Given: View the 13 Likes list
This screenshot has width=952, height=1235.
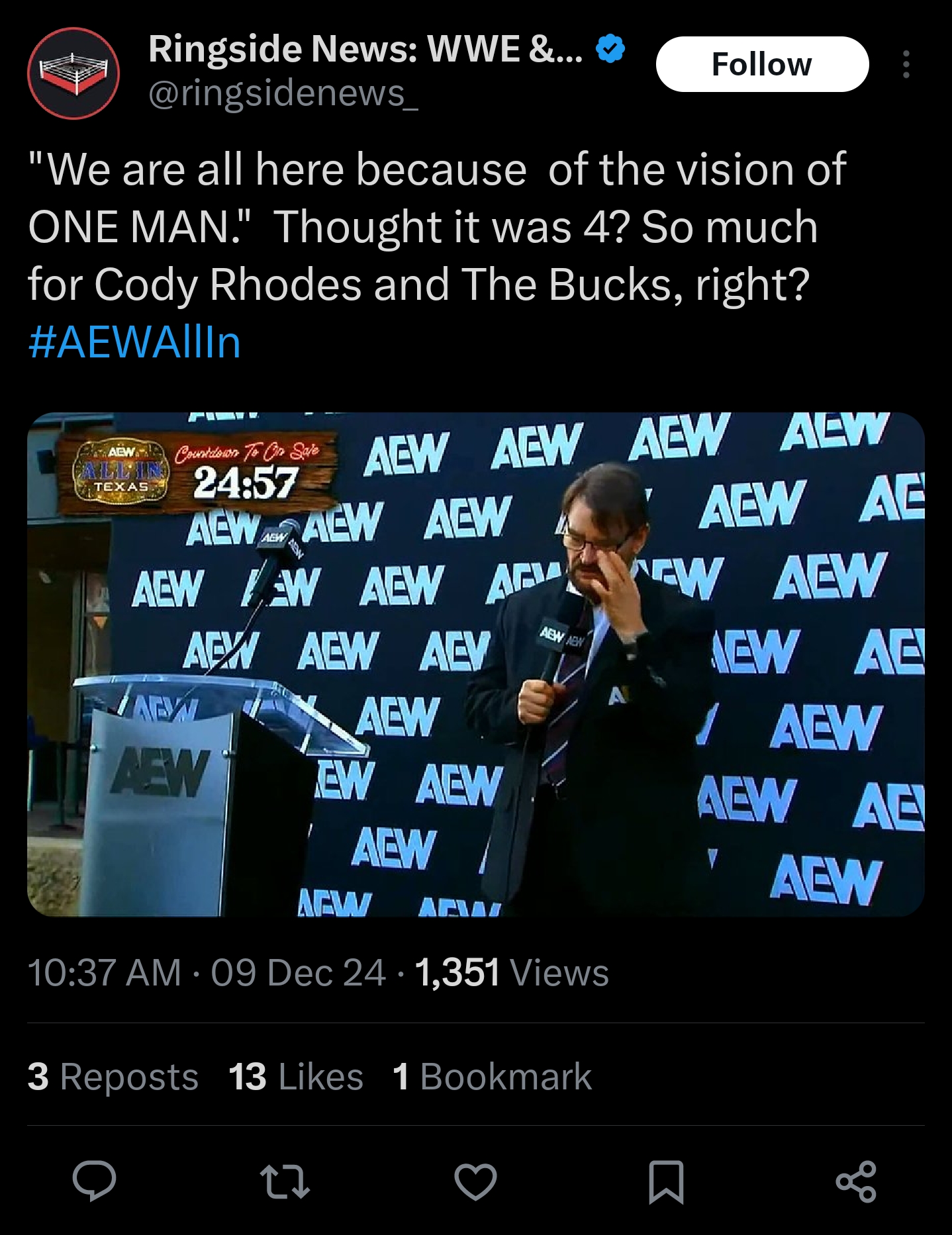Looking at the screenshot, I should pos(296,1076).
